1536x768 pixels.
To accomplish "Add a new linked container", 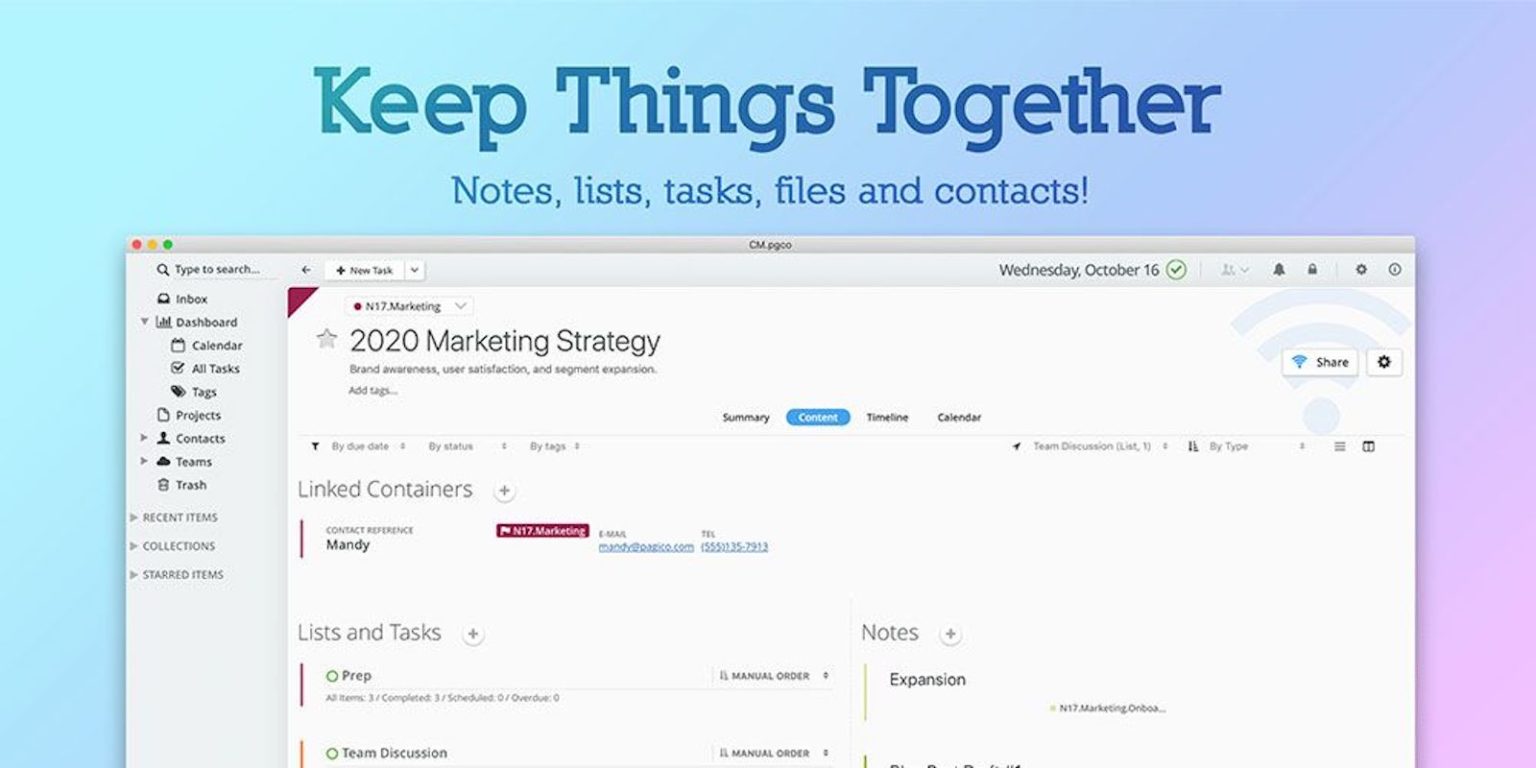I will (x=504, y=490).
